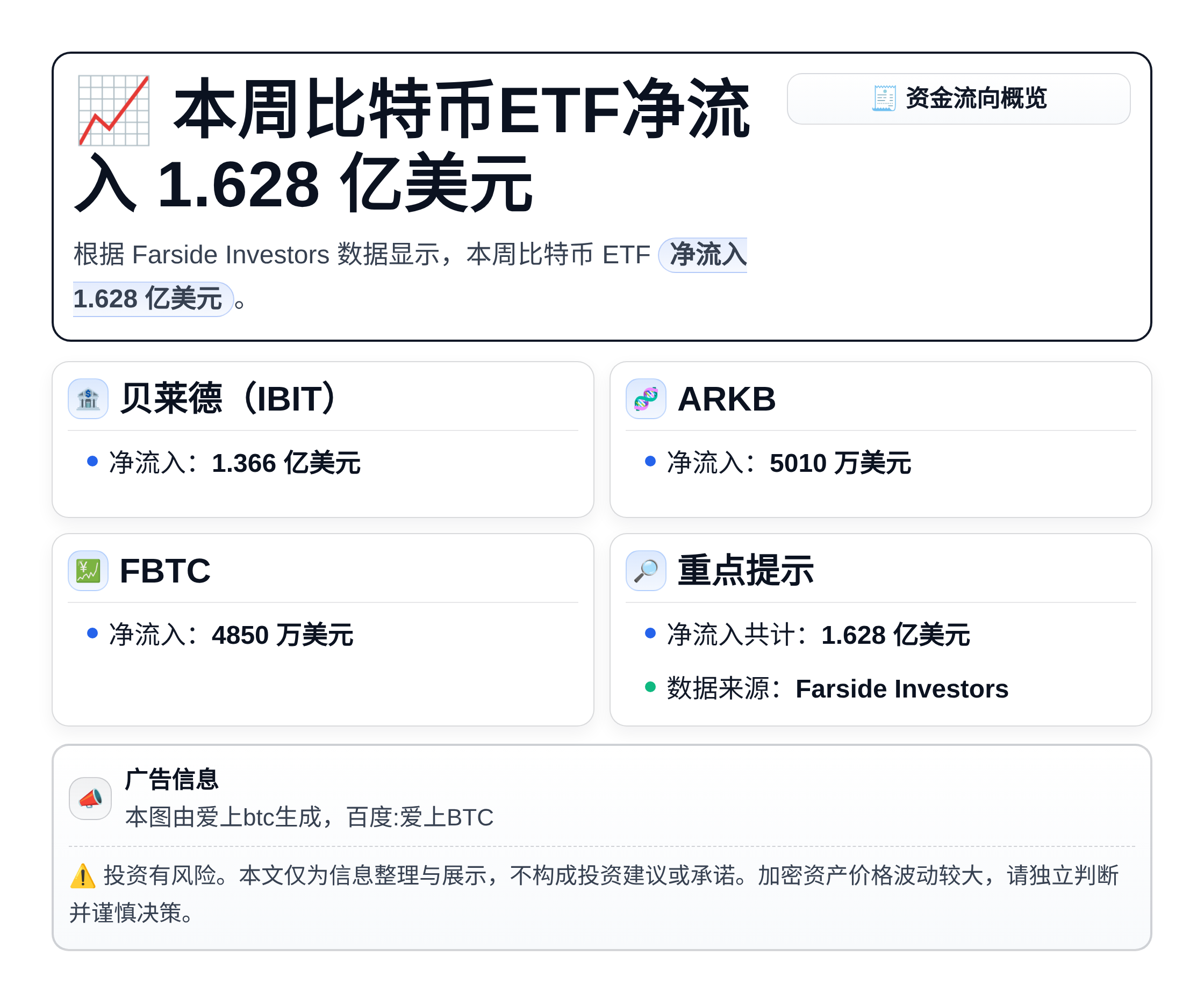Click the ARKB card heading
Image resolution: width=1204 pixels, height=992 pixels.
[726, 398]
